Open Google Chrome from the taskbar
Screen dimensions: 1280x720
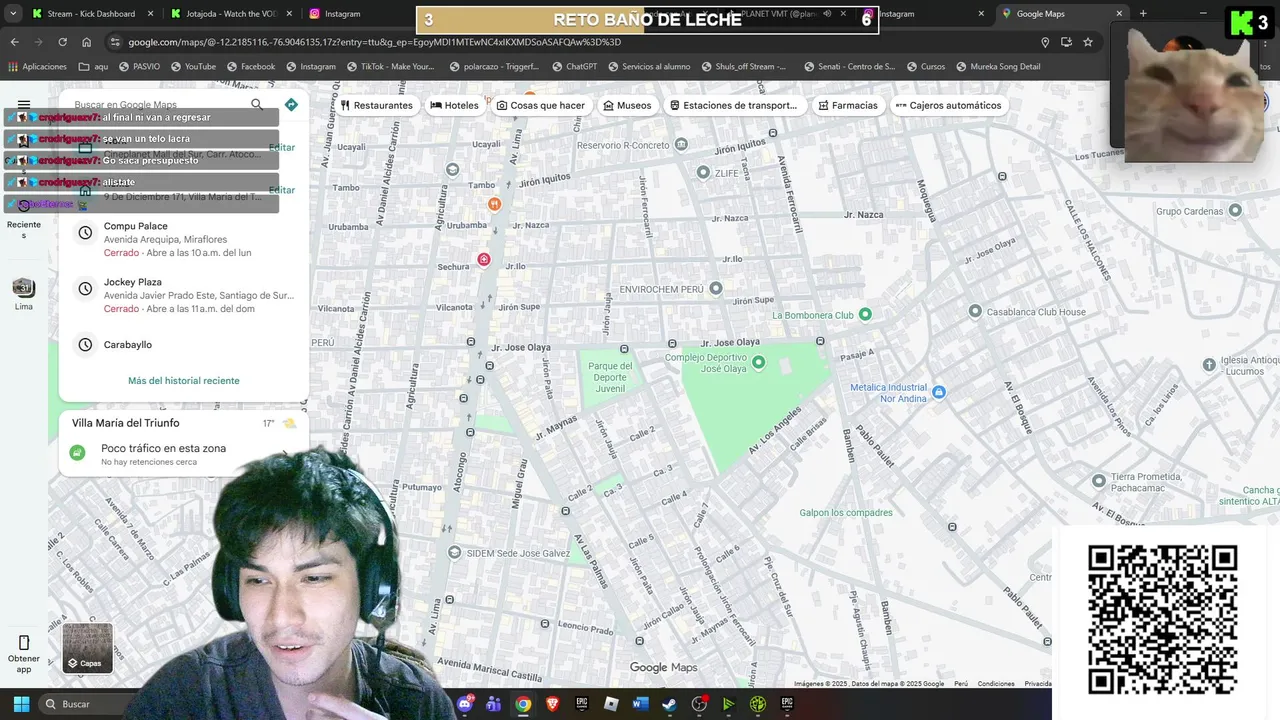(523, 704)
